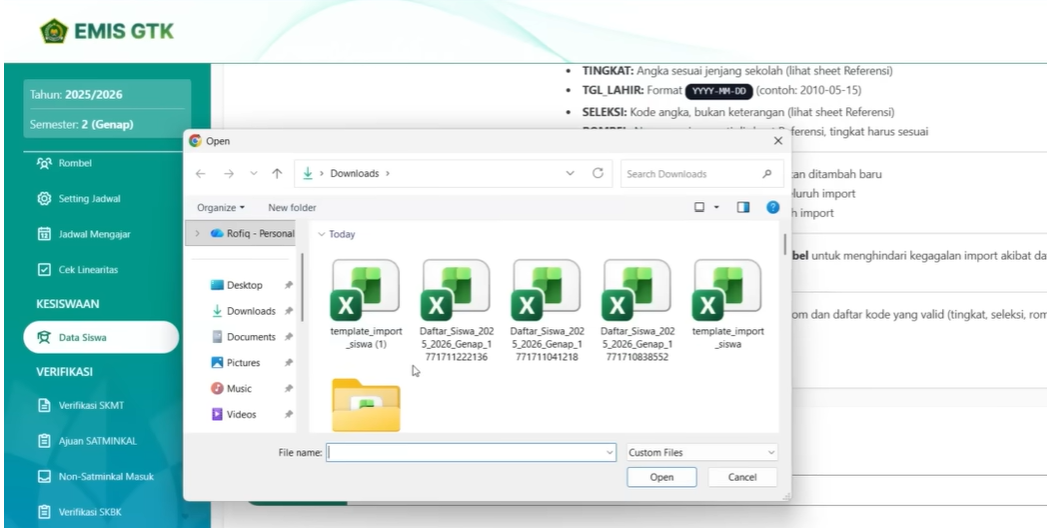Open recent locations dropdown arrow
1047x528 pixels.
[x=254, y=174]
